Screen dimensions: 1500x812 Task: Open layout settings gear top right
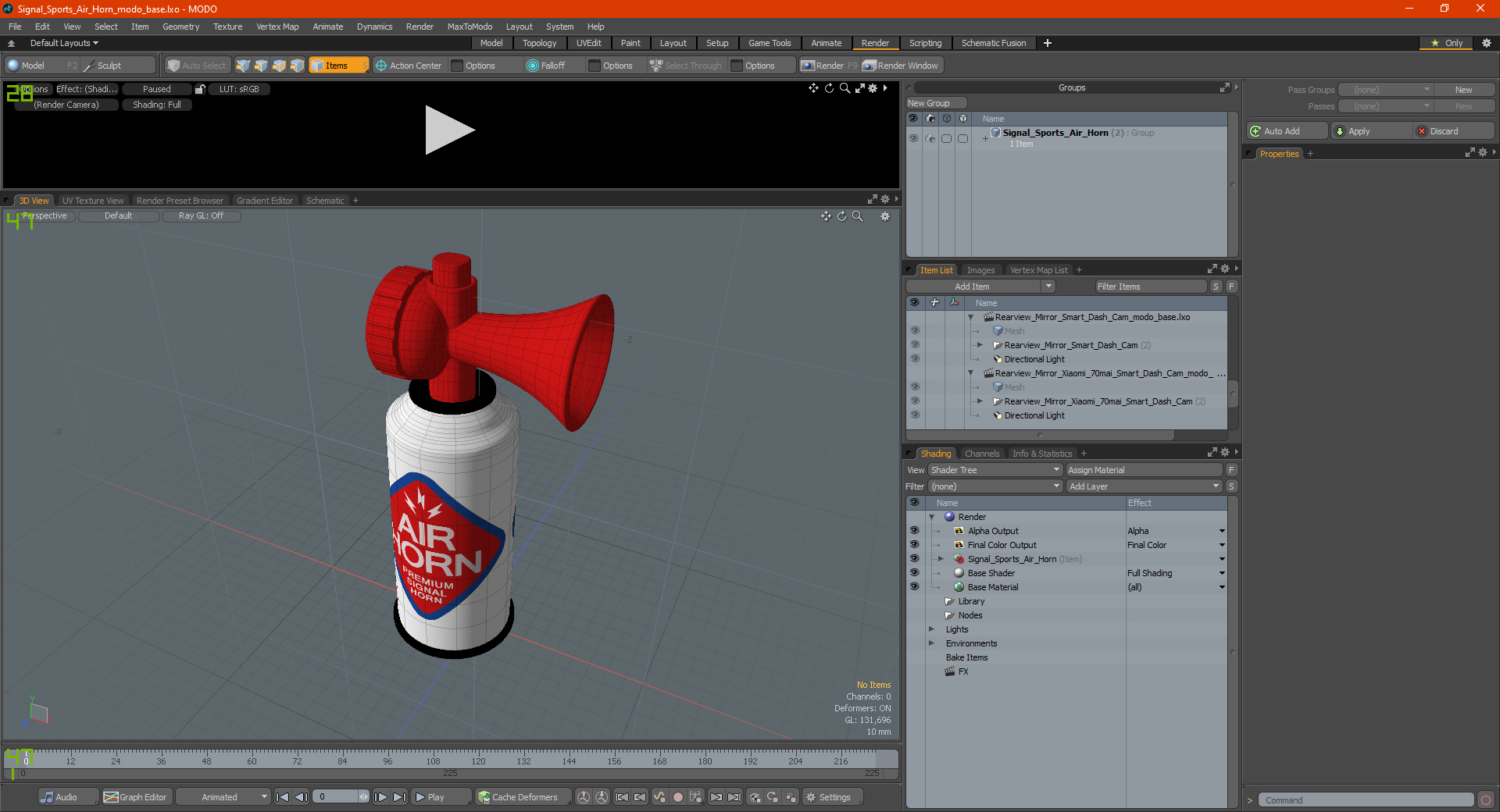[1487, 43]
